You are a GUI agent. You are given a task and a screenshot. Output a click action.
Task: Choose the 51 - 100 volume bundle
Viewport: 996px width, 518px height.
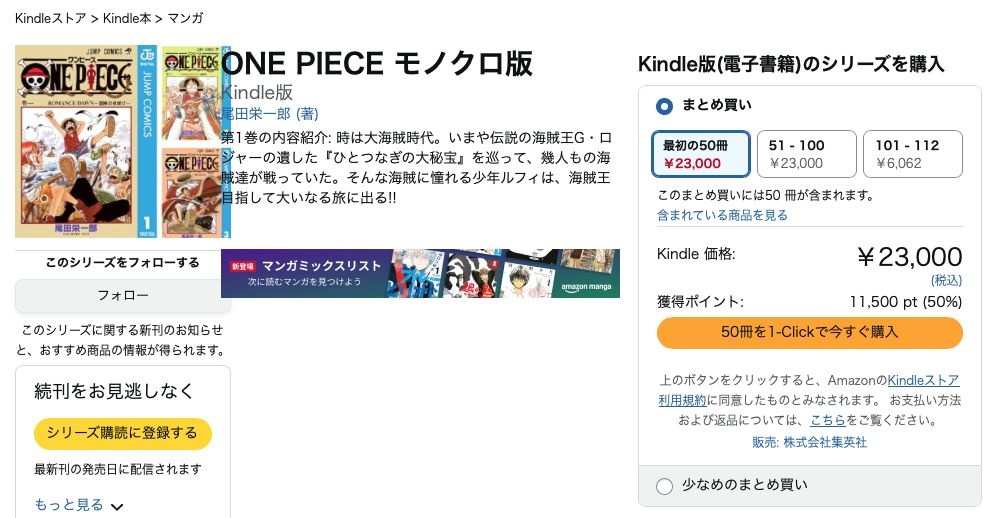[x=806, y=154]
